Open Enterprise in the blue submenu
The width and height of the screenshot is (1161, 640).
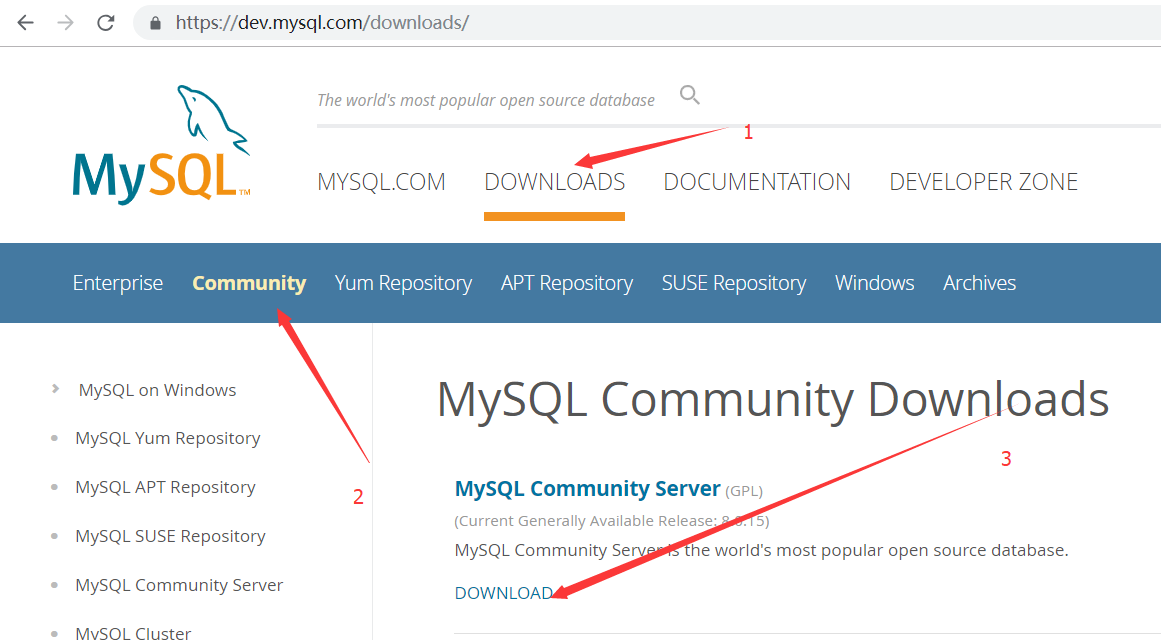point(118,283)
